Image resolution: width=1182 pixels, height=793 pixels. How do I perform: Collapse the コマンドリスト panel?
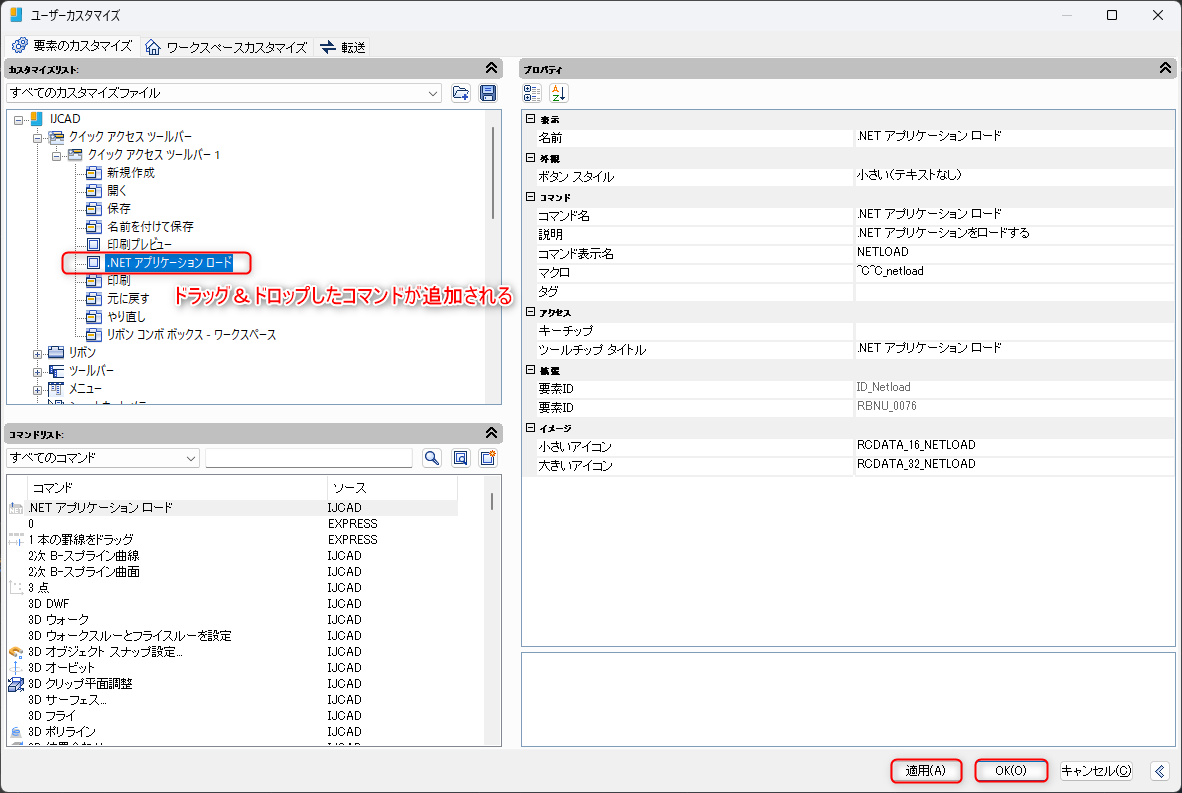(491, 433)
